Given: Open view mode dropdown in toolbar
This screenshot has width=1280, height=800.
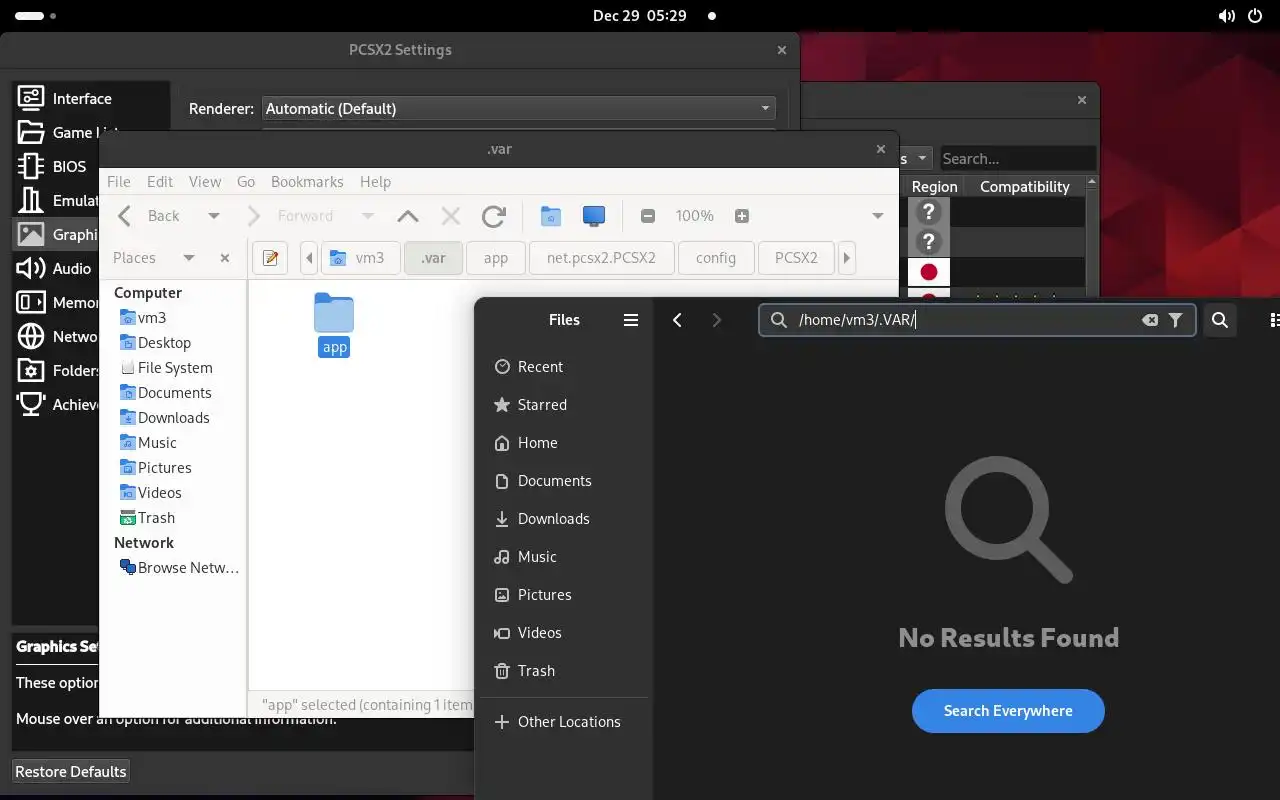Looking at the screenshot, I should 877,216.
